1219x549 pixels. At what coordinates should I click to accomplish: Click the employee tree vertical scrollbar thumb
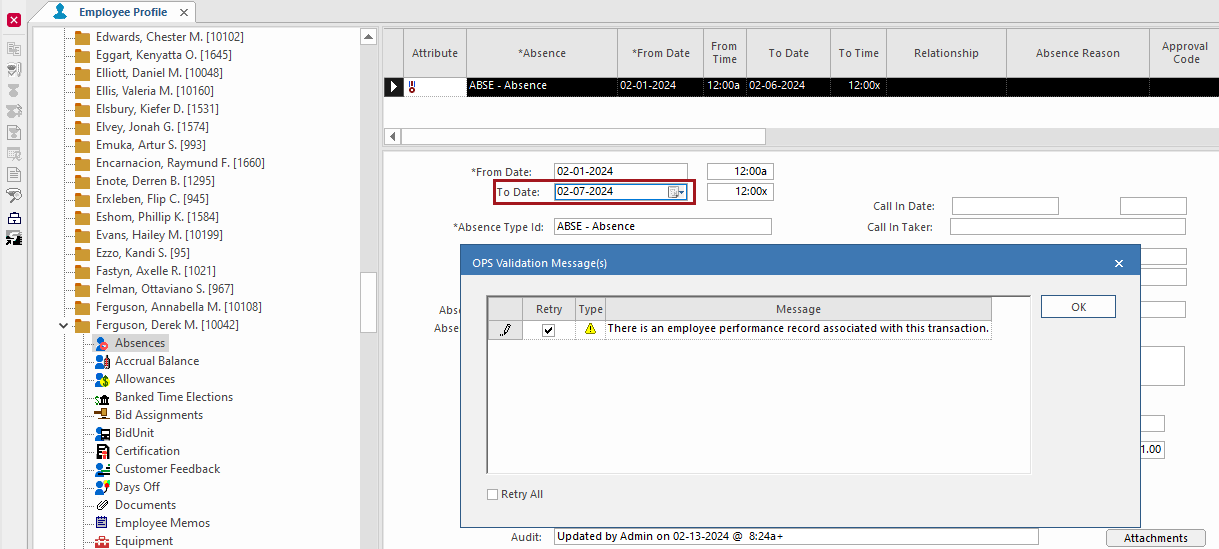[x=368, y=302]
